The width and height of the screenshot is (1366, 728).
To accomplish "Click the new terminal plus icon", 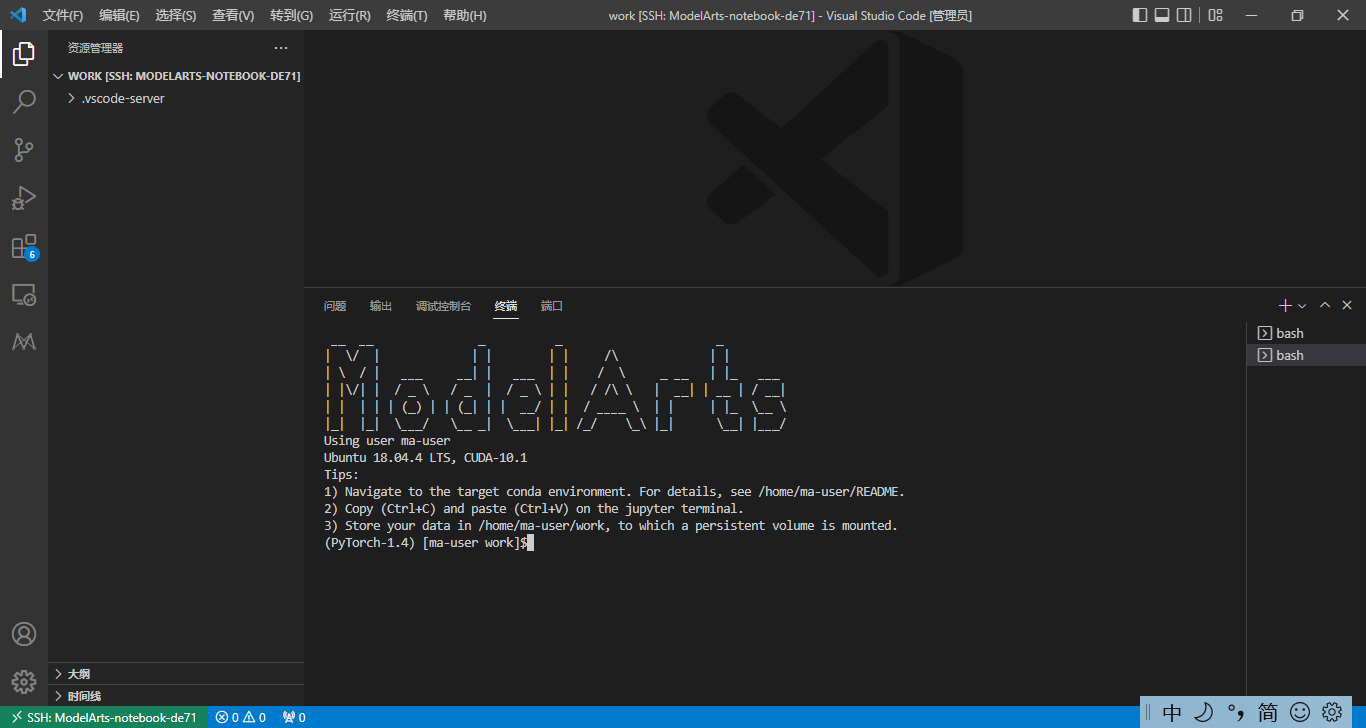I will point(1285,305).
